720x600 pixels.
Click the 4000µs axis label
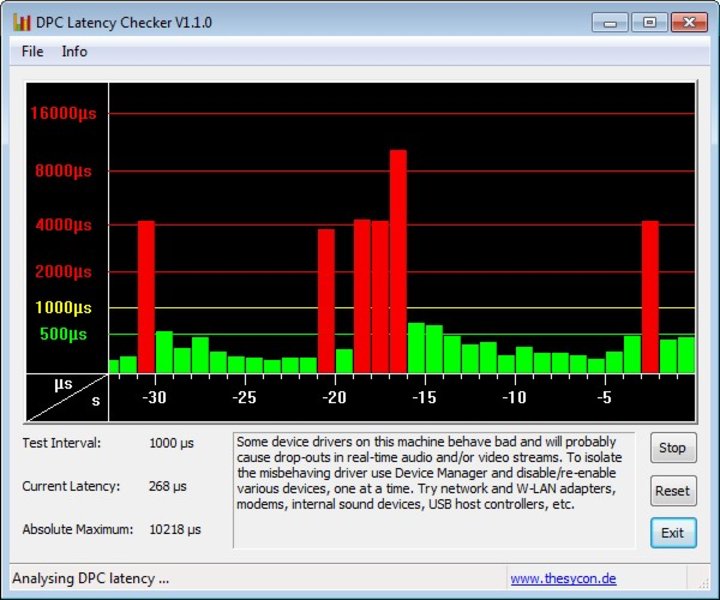[x=63, y=225]
